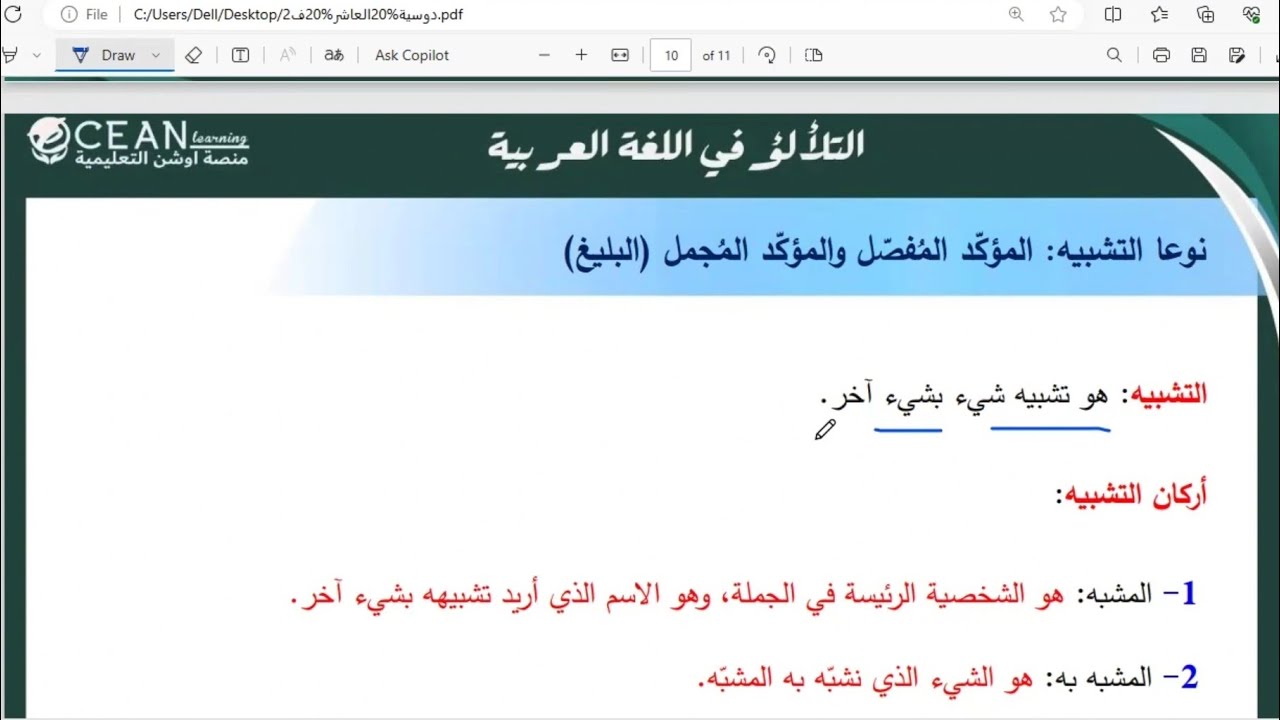Click the Ask Copilot button
This screenshot has width=1280, height=720.
[x=412, y=55]
